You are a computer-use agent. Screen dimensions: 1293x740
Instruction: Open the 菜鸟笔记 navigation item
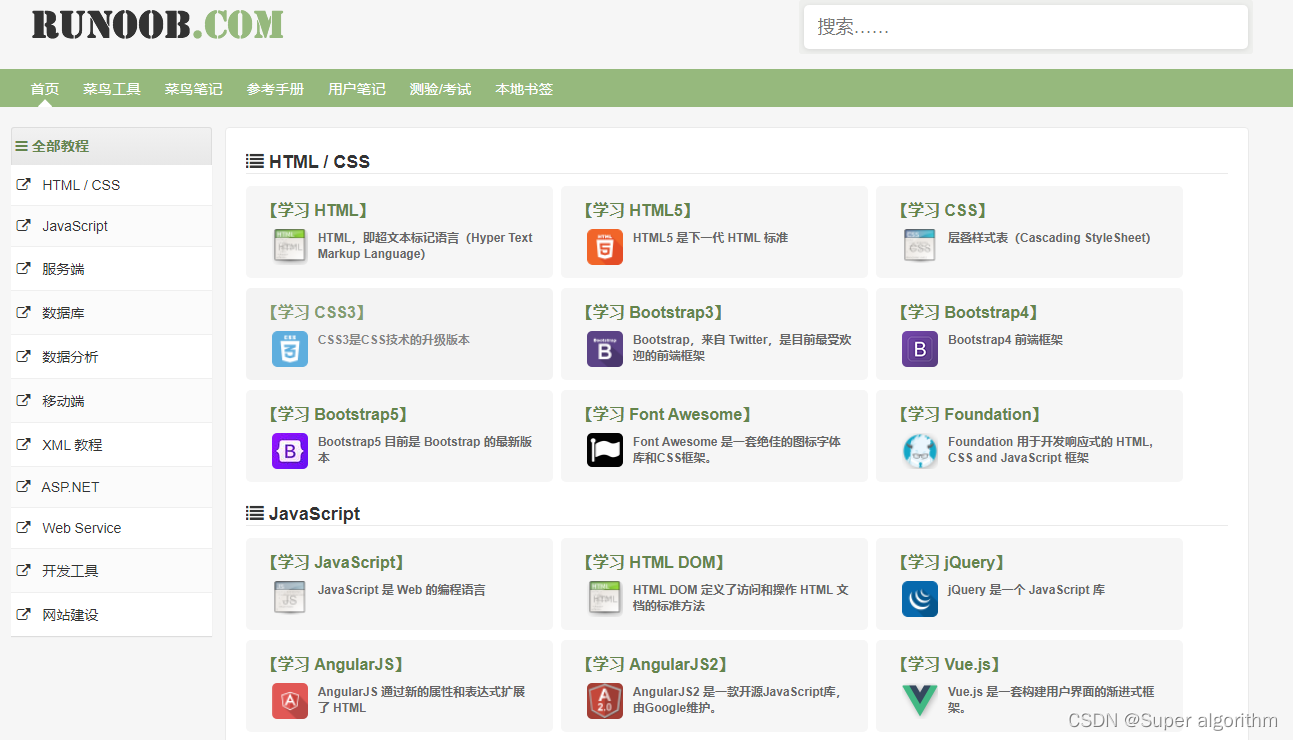click(194, 89)
